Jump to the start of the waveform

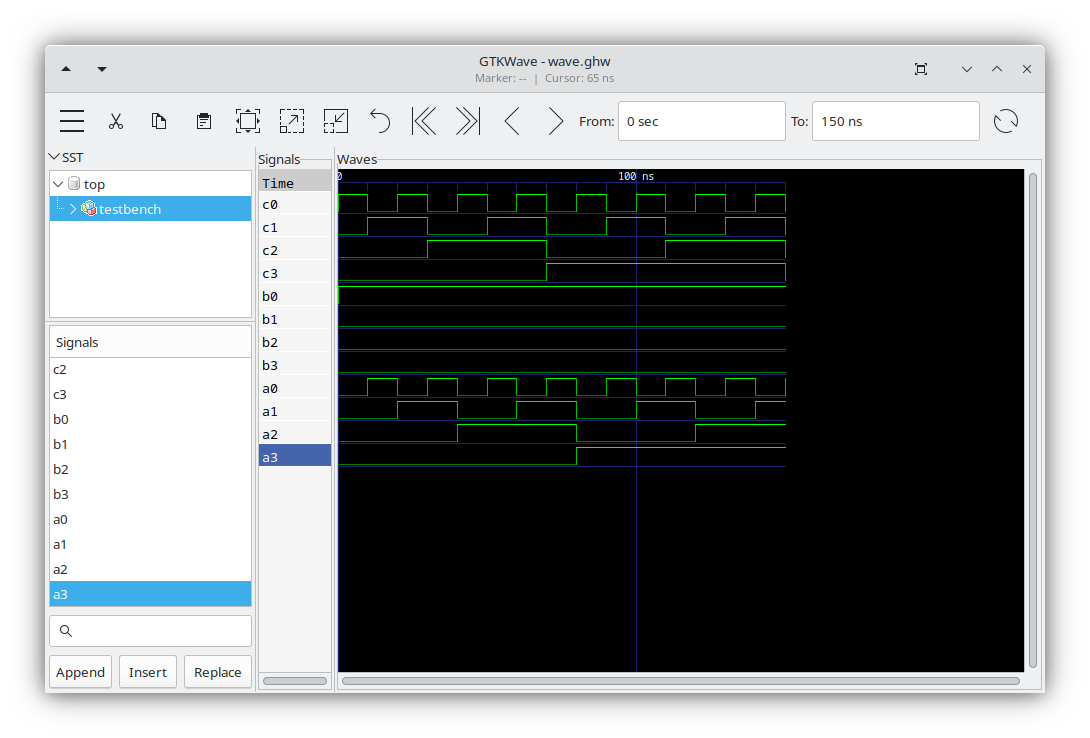(x=423, y=120)
